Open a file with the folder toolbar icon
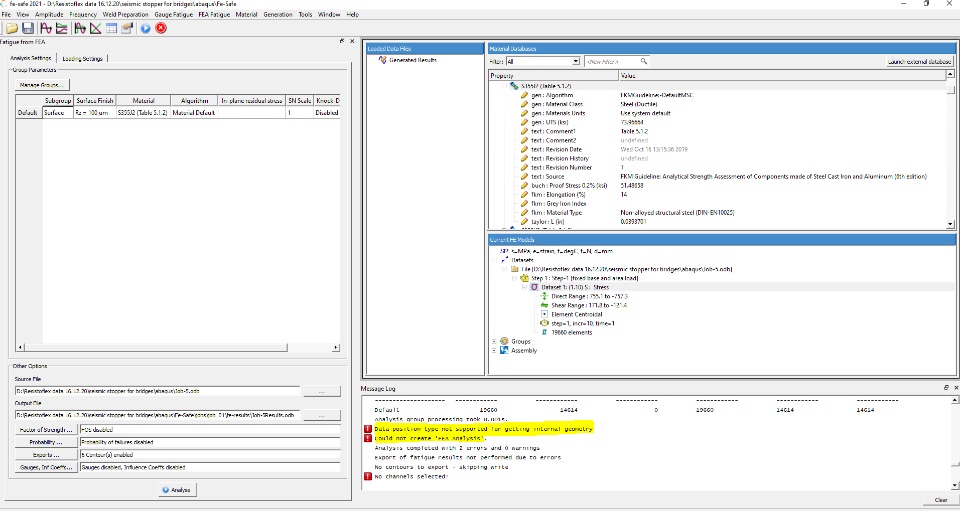960x511 pixels. pos(12,28)
